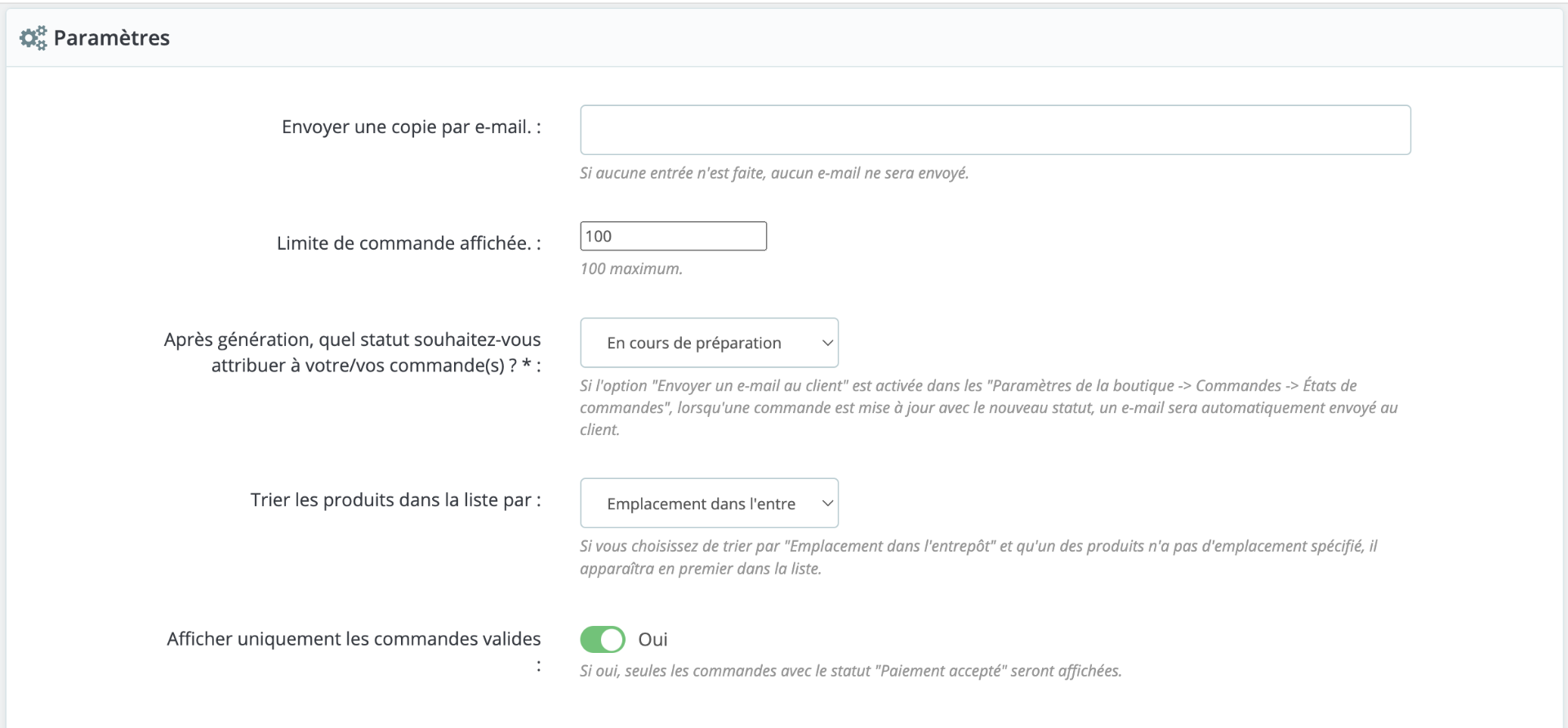
Task: Click the "Envoyer une copie par e-mail" label
Action: pos(411,127)
